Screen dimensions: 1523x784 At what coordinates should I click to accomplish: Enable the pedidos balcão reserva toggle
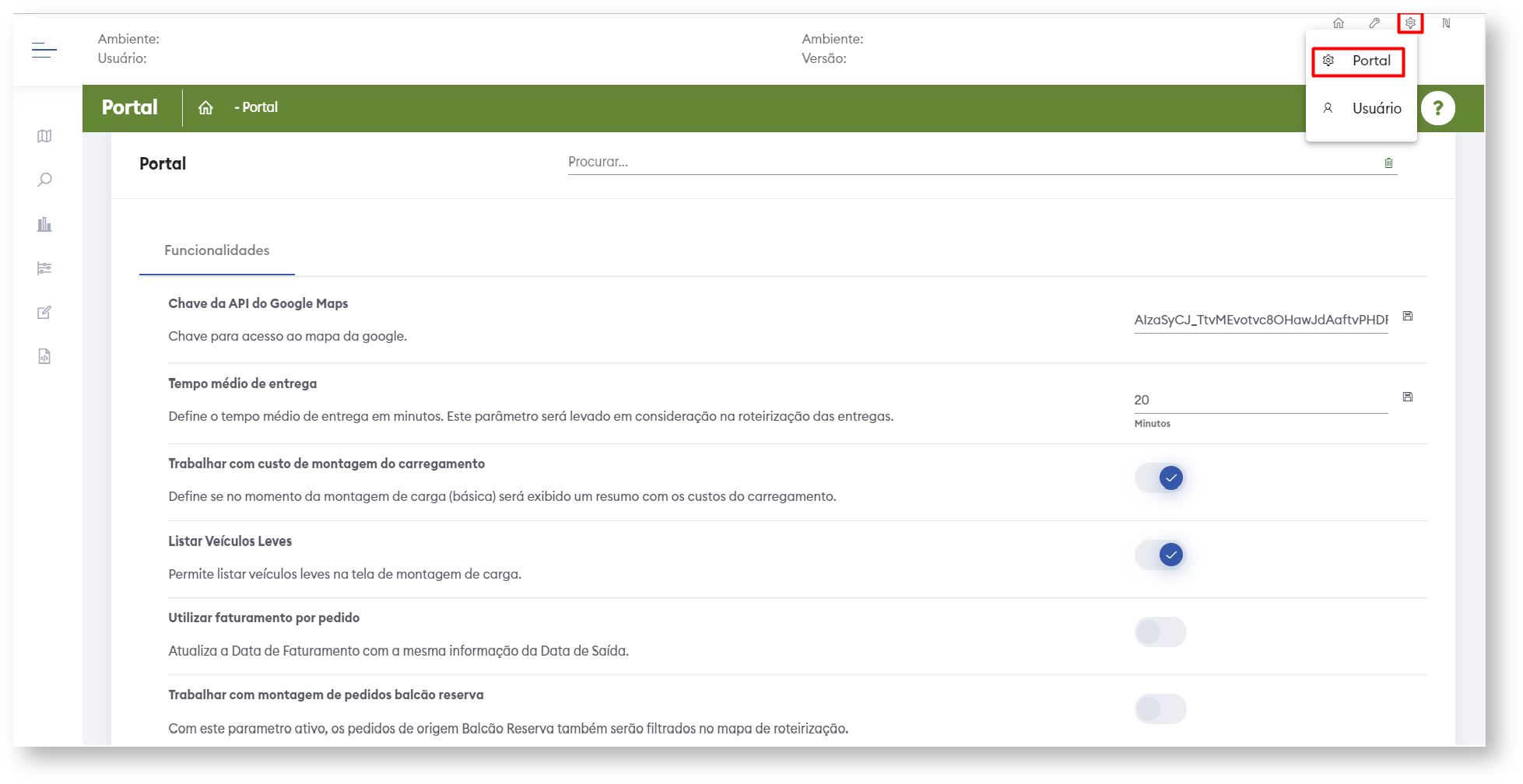[1160, 709]
